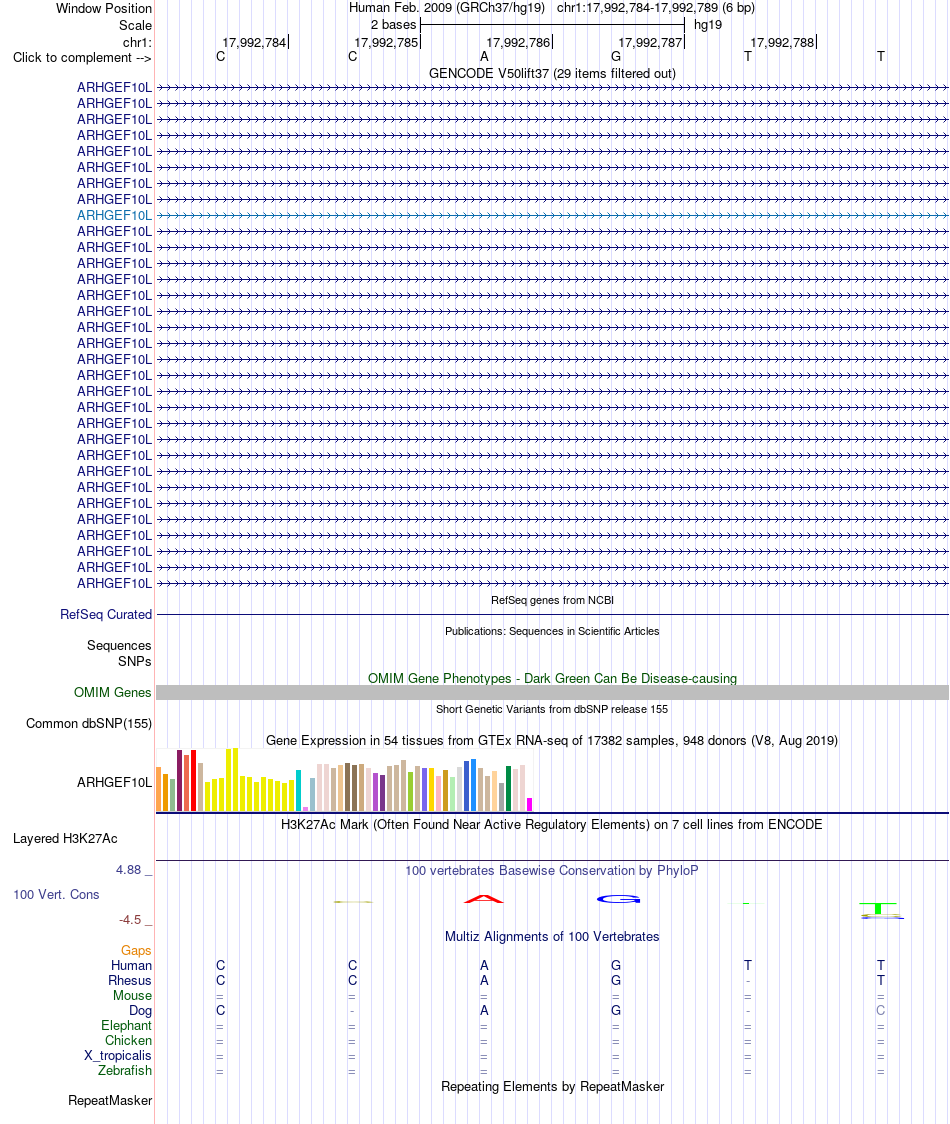Open '100 vertebrates Basewise Conservation by PhyloP' title
Image resolution: width=950 pixels, height=1124 pixels.
coord(552,870)
